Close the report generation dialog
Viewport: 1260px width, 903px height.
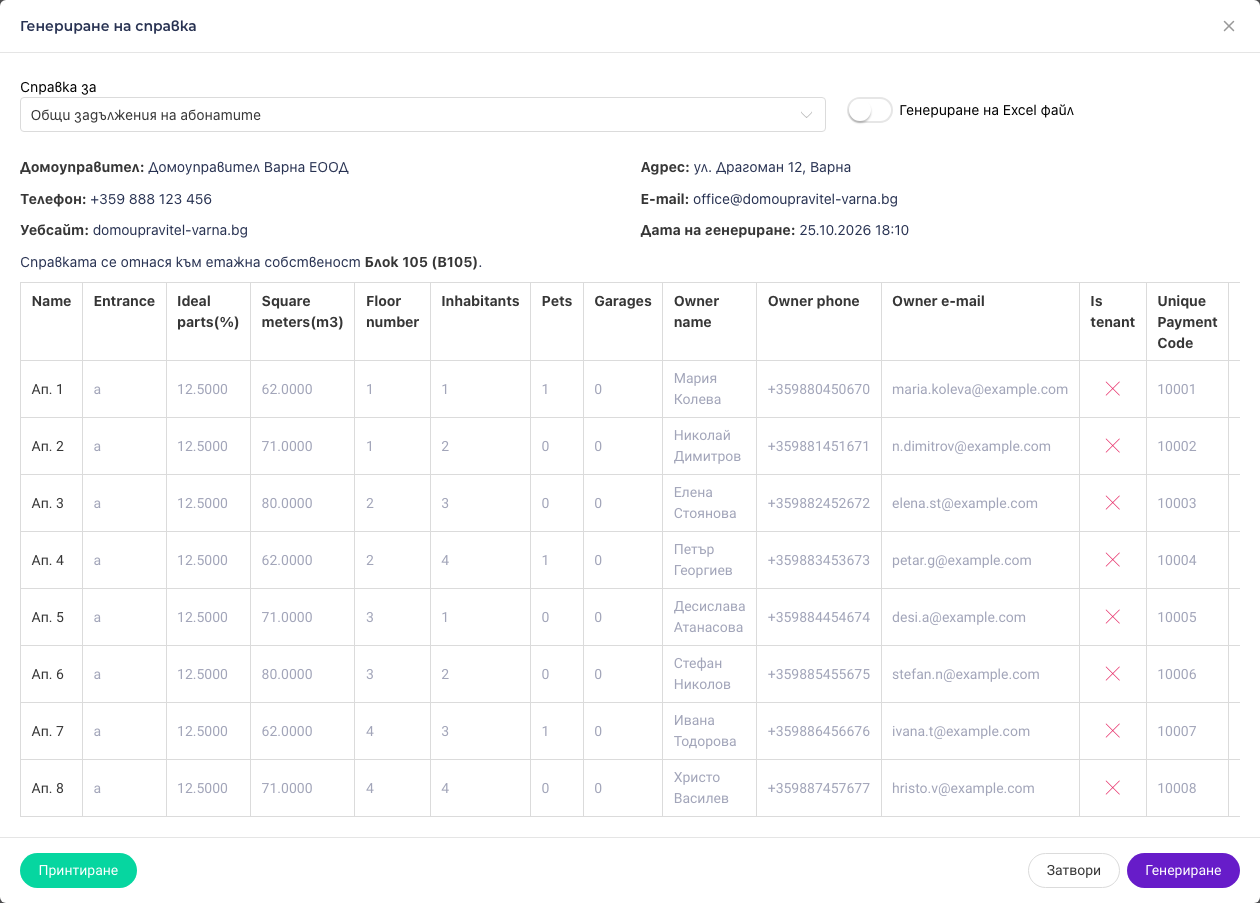(1229, 26)
